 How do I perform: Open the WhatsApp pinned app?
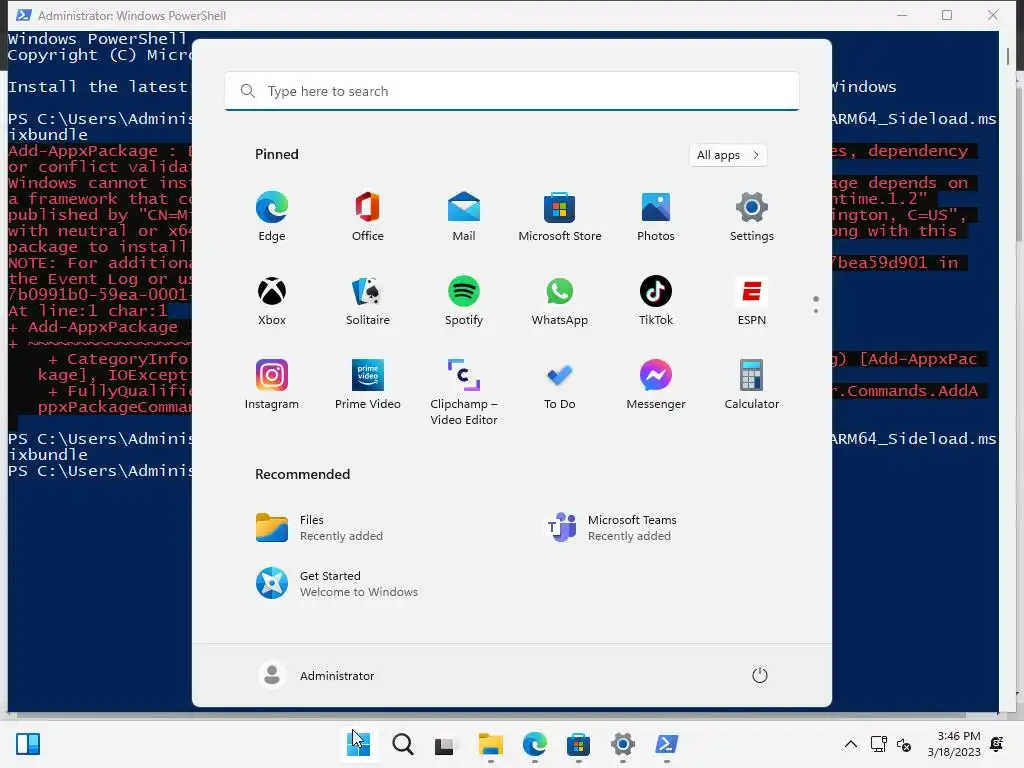pos(560,301)
